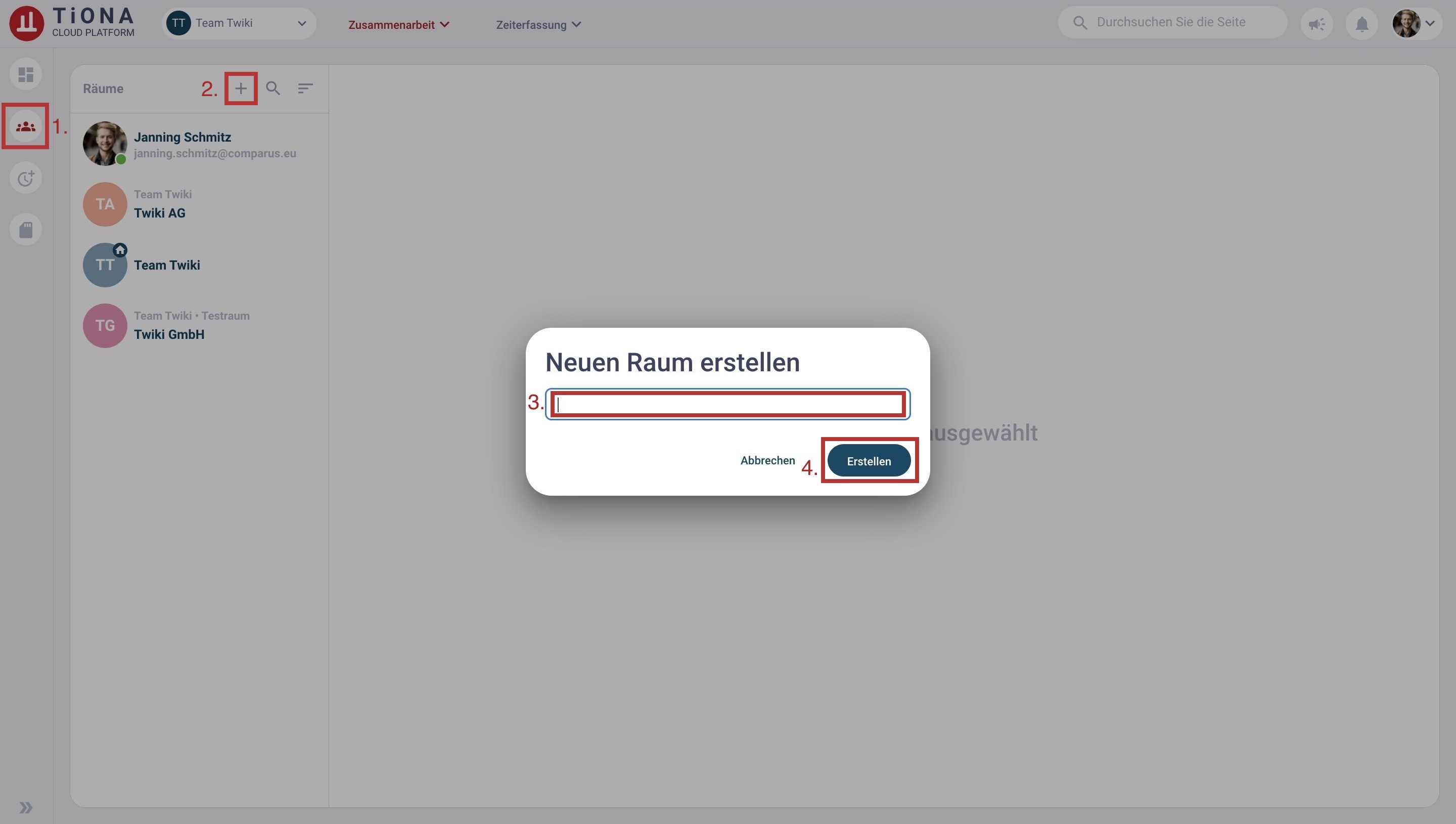
Task: Focus the Durchsuchen Sie die Seite search field
Action: (x=1173, y=22)
